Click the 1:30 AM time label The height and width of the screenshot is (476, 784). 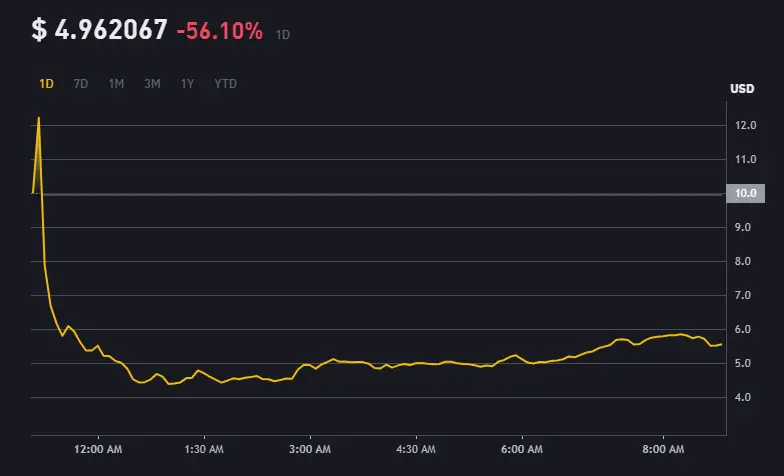pos(204,450)
